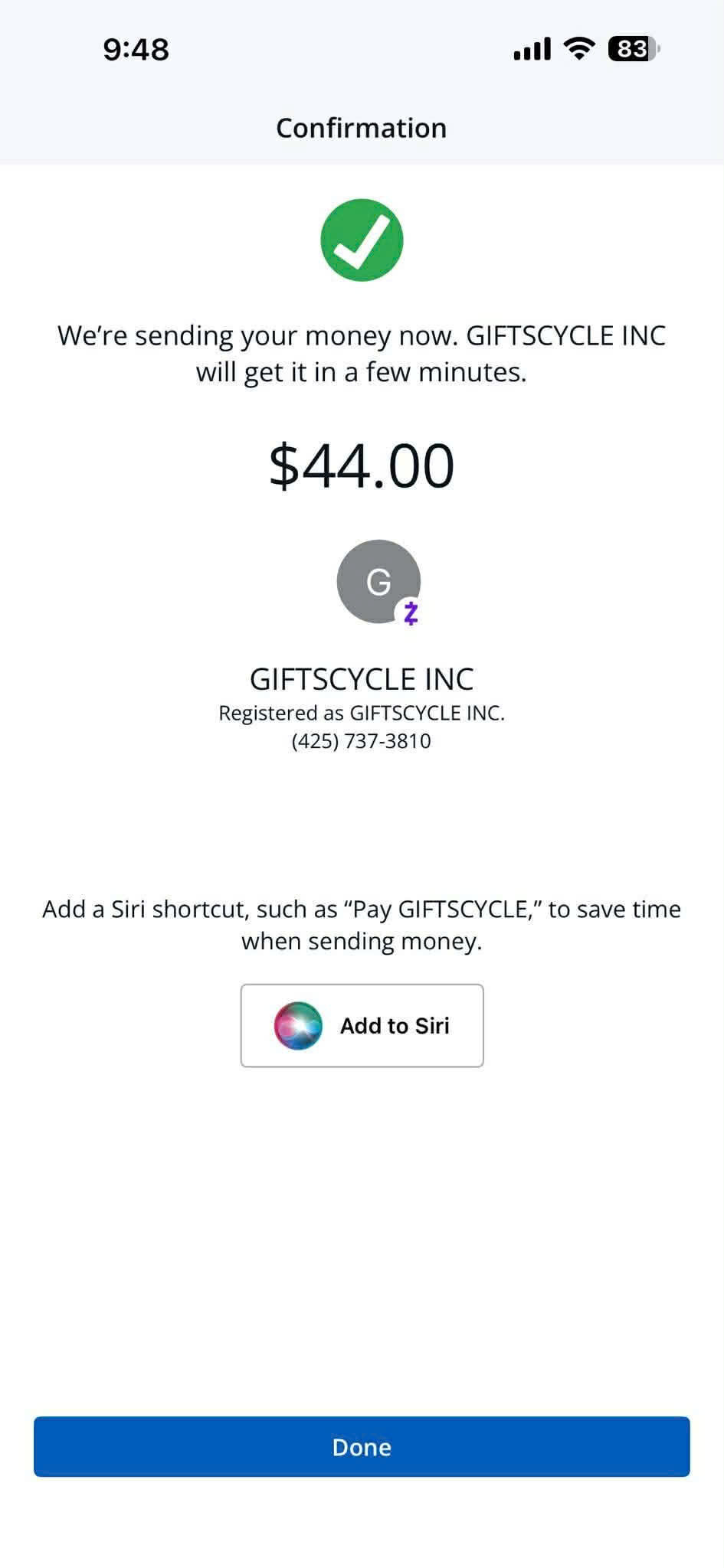Screen dimensions: 724x1568
Task: Tap the 'when sending money.' text line
Action: 362,941
